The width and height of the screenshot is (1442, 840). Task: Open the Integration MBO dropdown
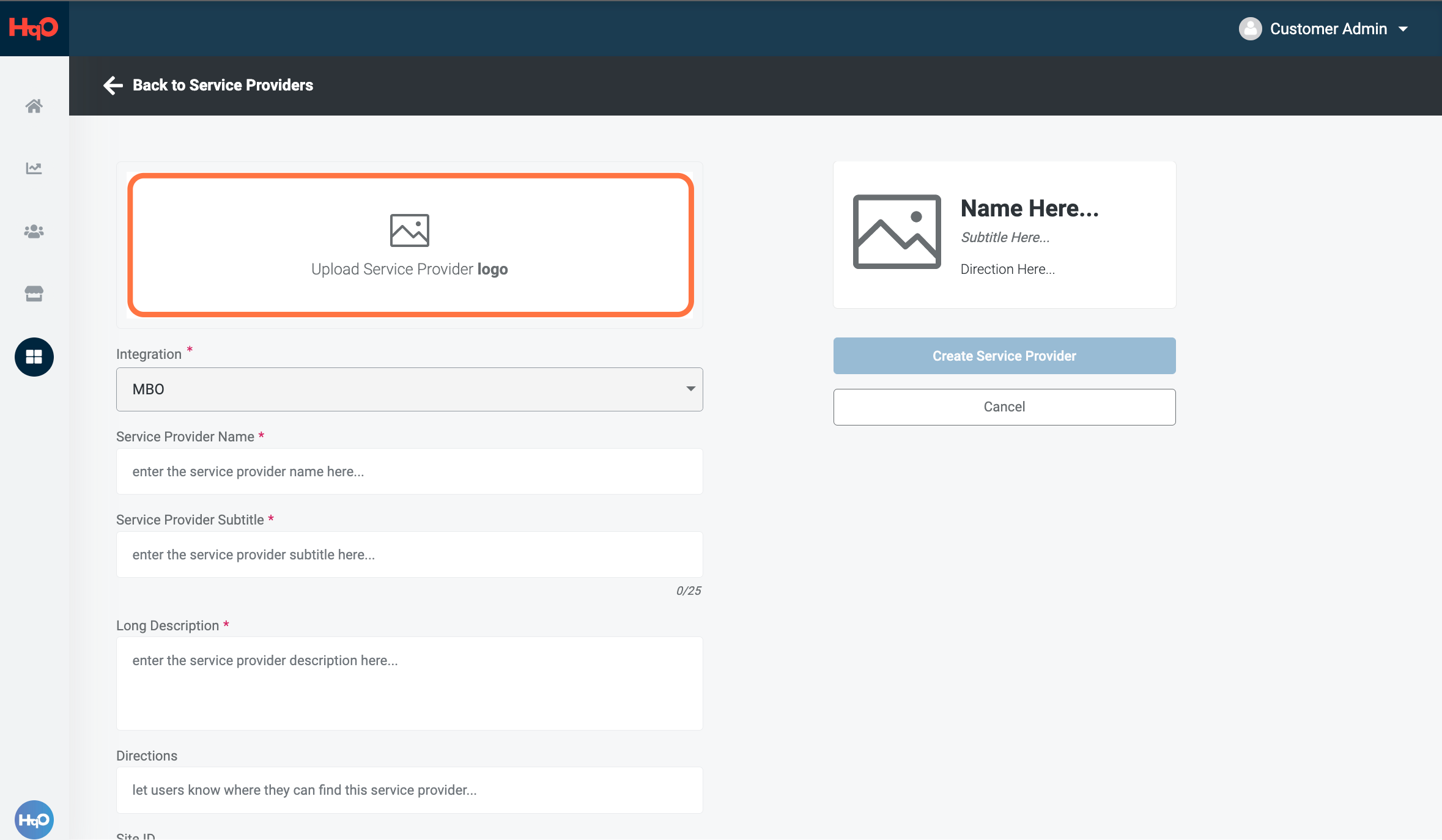(x=409, y=389)
